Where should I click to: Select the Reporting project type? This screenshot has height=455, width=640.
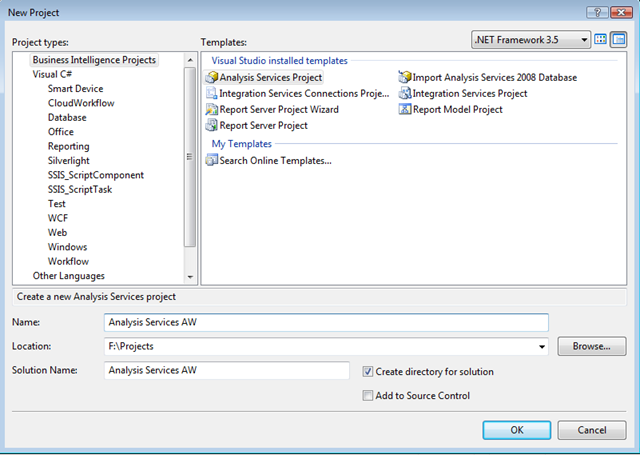pyautogui.click(x=69, y=146)
